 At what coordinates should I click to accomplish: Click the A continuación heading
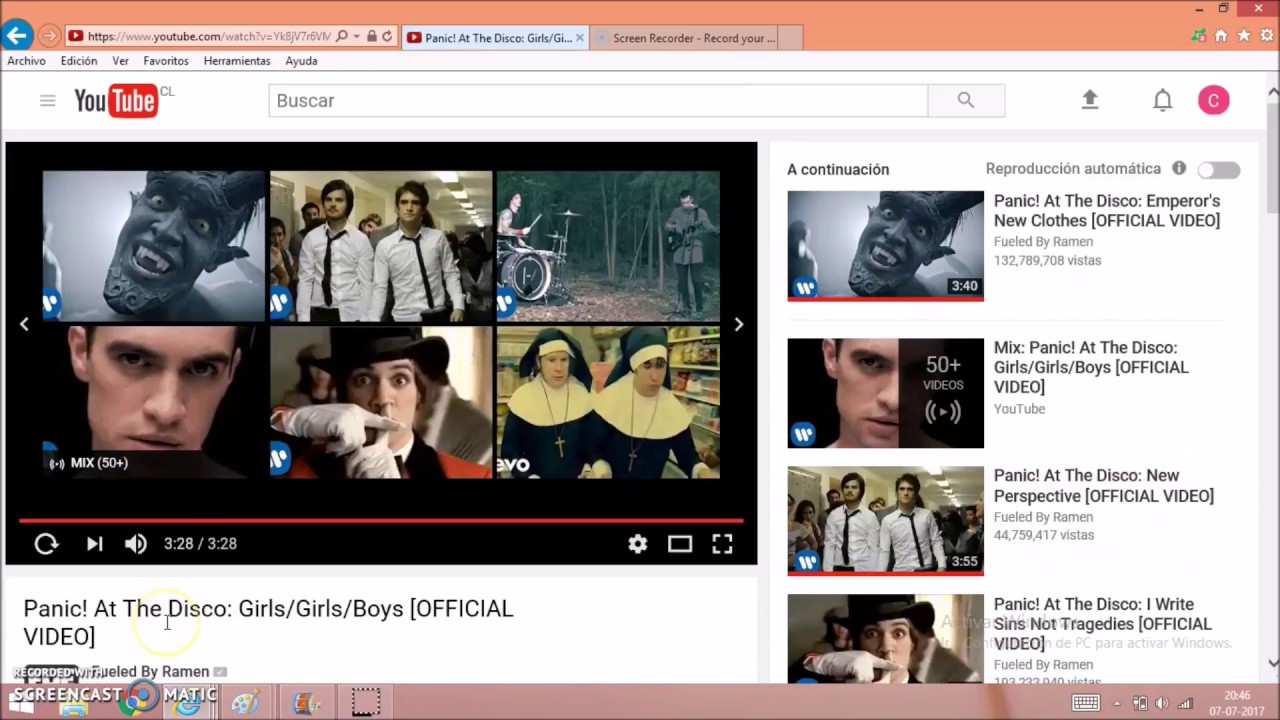[838, 170]
